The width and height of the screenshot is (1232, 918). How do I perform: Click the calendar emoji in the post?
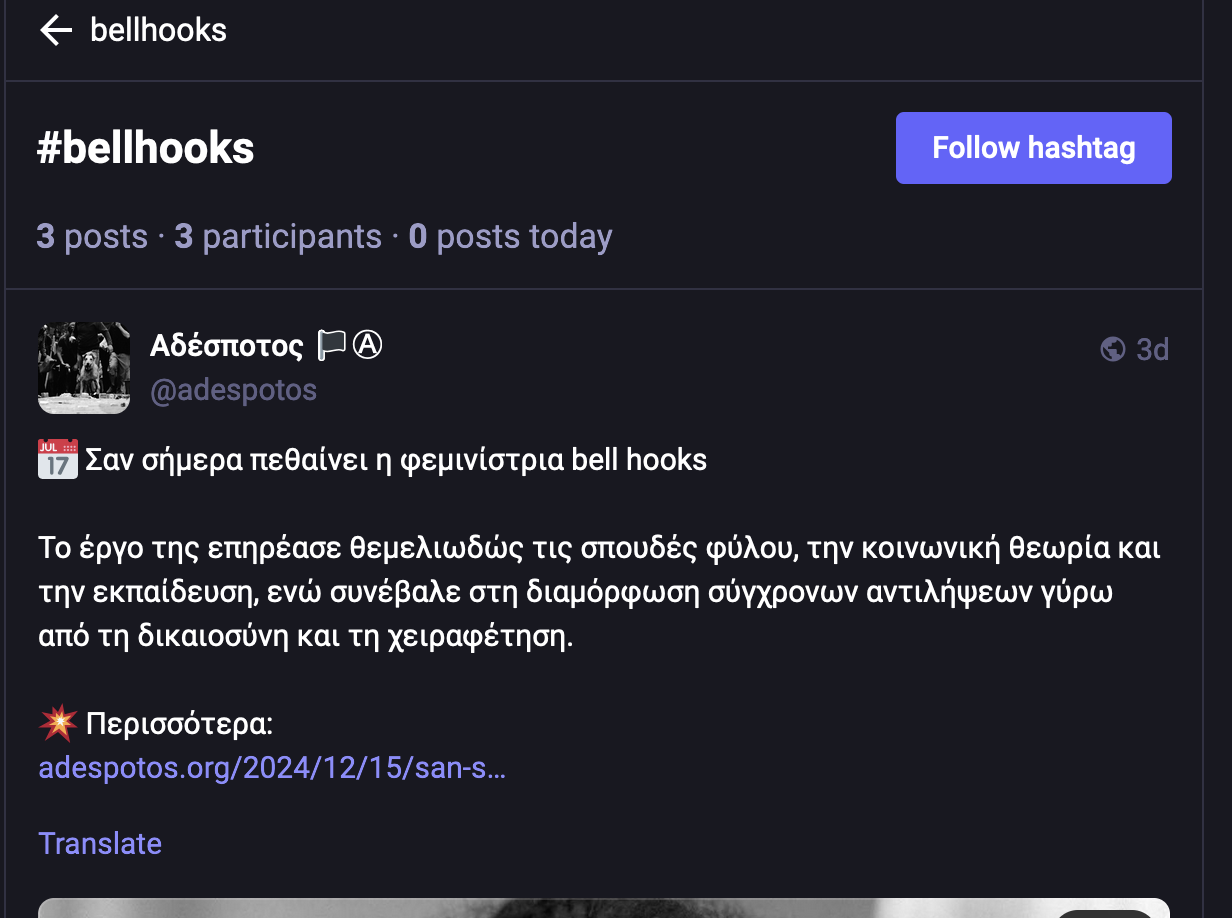click(58, 460)
